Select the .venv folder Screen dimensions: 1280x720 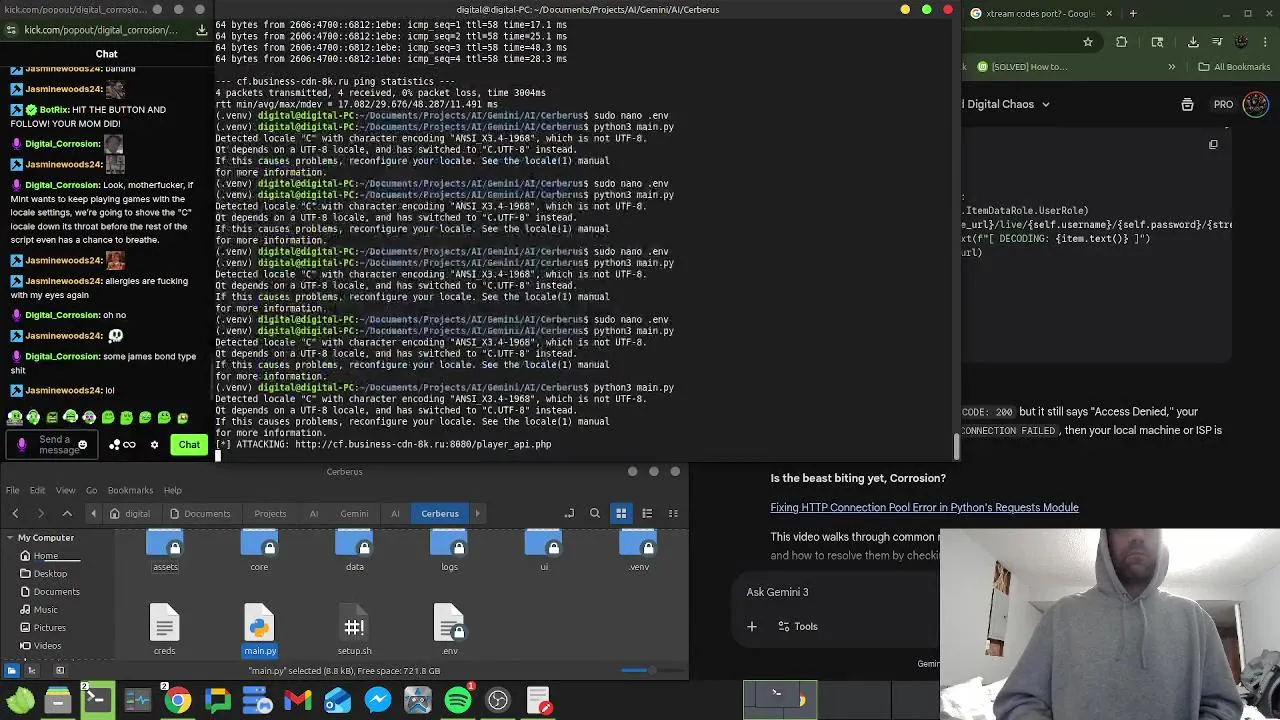[639, 551]
